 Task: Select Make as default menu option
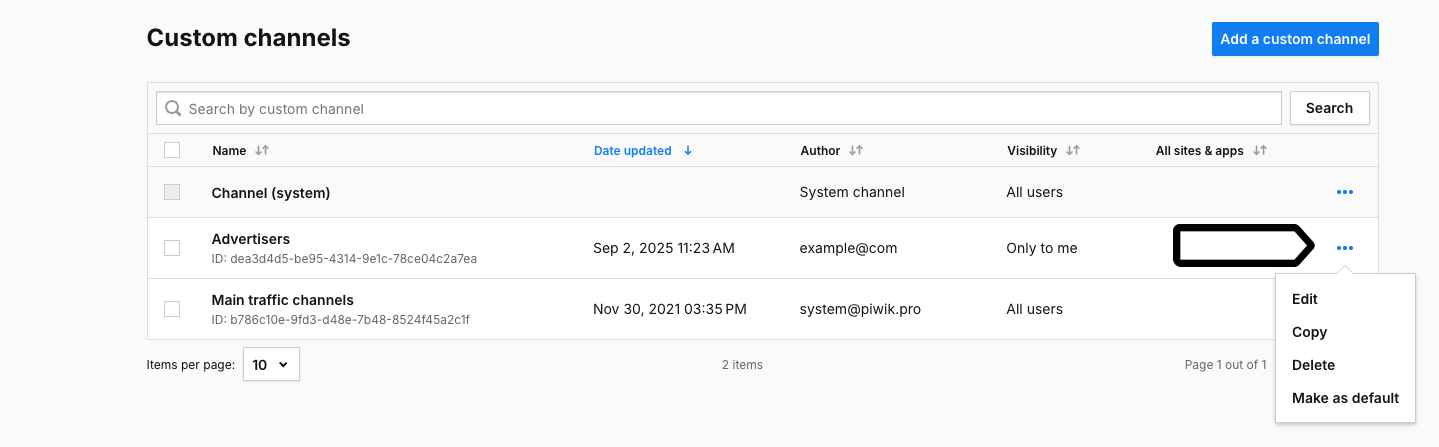(x=1345, y=398)
